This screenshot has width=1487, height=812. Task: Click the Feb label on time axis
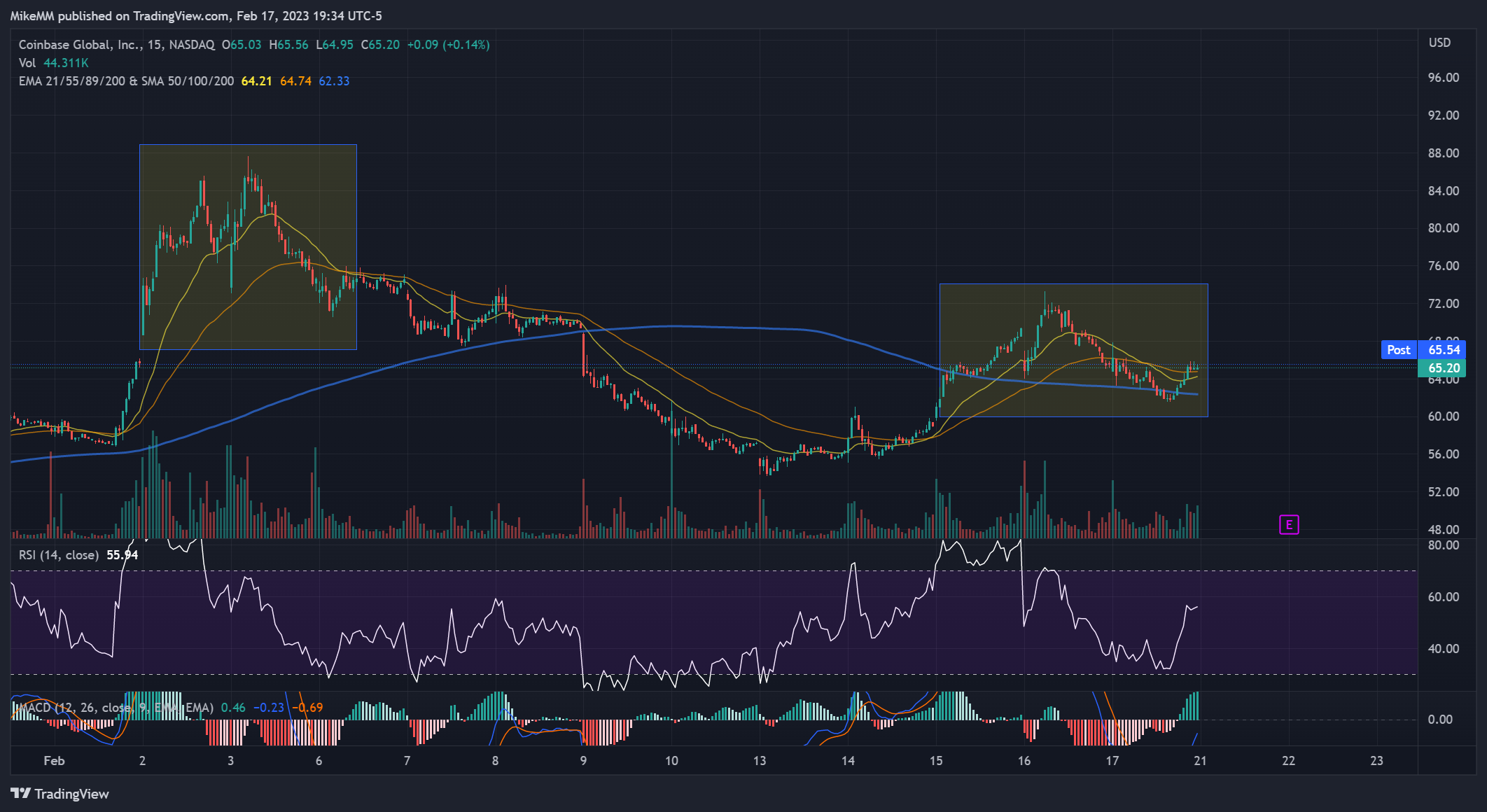pos(54,761)
